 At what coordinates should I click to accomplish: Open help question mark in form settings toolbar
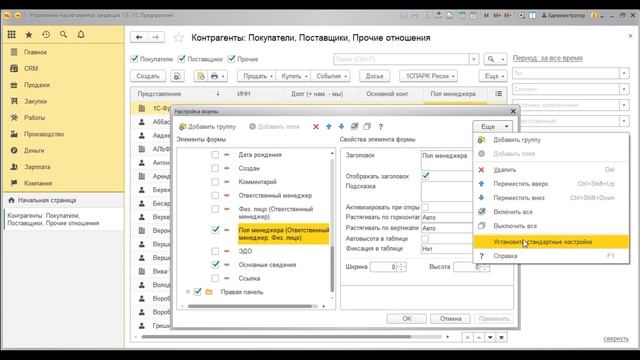click(380, 127)
